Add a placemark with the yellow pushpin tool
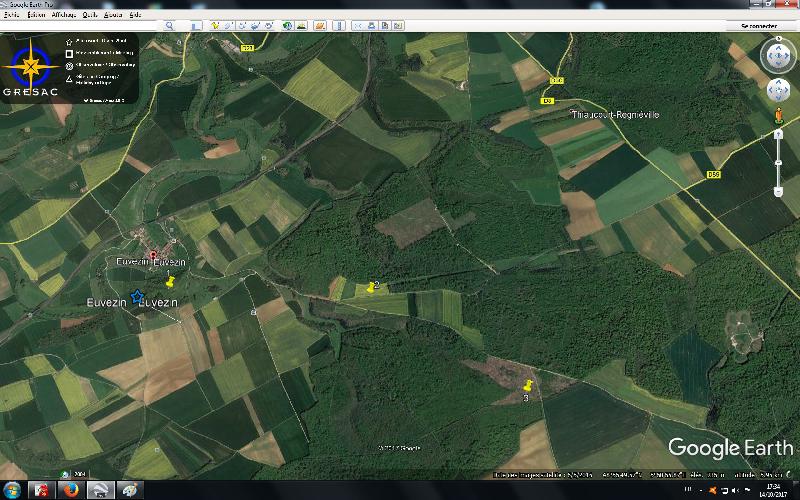This screenshot has height=500, width=800. coord(215,26)
